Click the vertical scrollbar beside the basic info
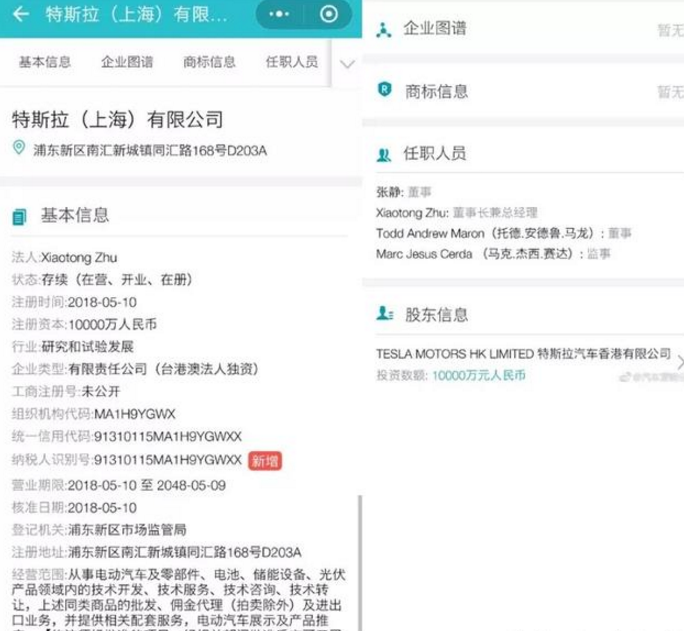684x631 pixels. [x=360, y=563]
